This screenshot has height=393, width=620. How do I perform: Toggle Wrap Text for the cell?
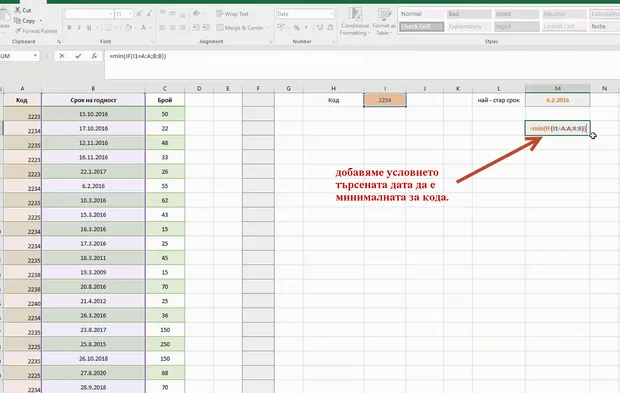pos(232,14)
